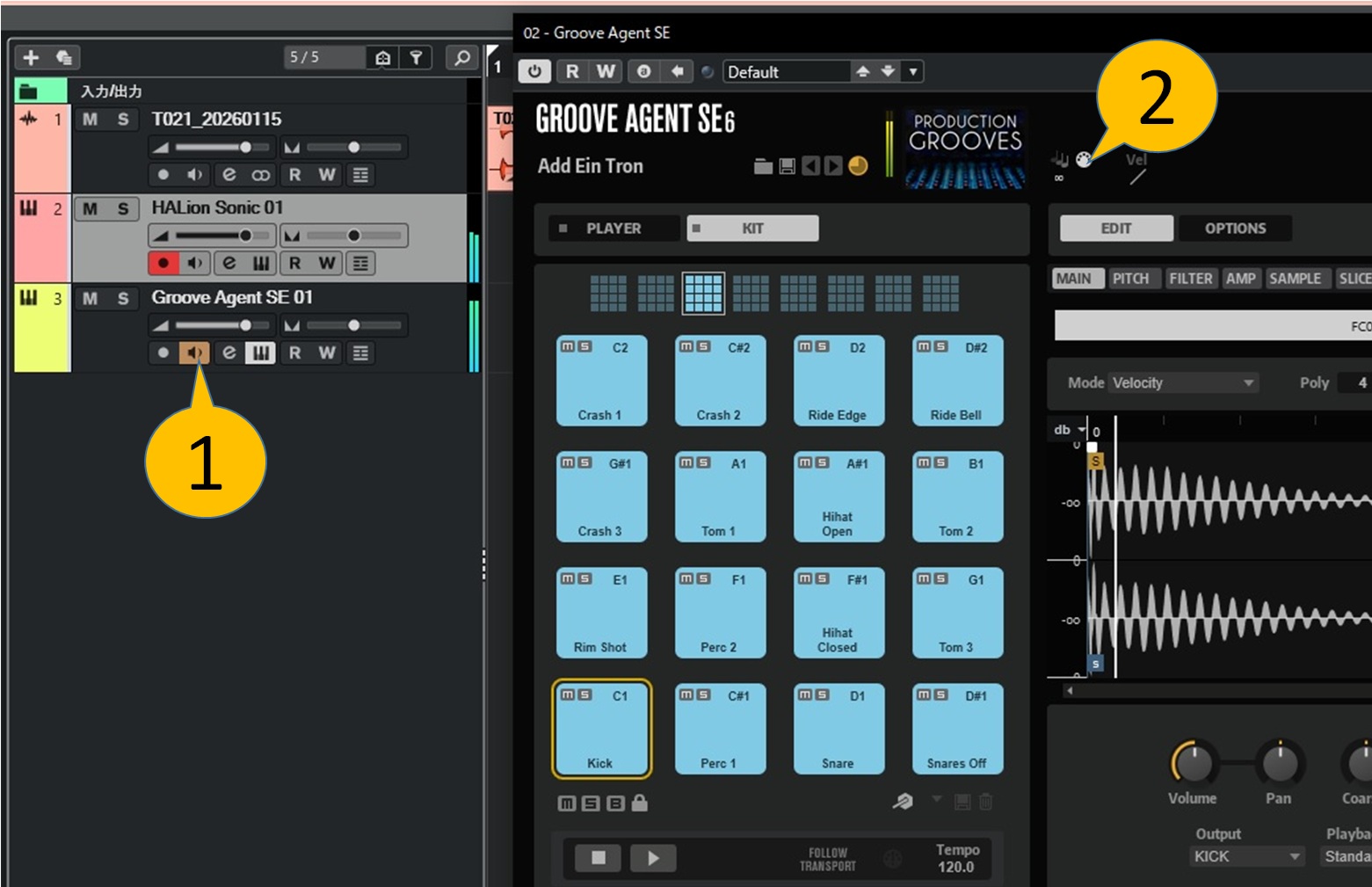
Task: Open edit channel settings for HALion Sonic
Action: click(x=229, y=263)
